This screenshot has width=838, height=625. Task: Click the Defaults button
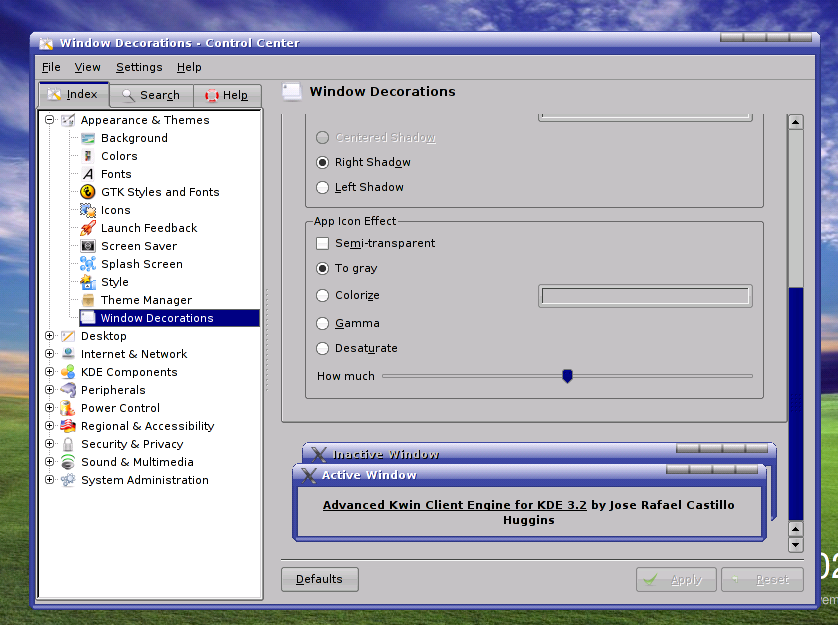coord(320,580)
